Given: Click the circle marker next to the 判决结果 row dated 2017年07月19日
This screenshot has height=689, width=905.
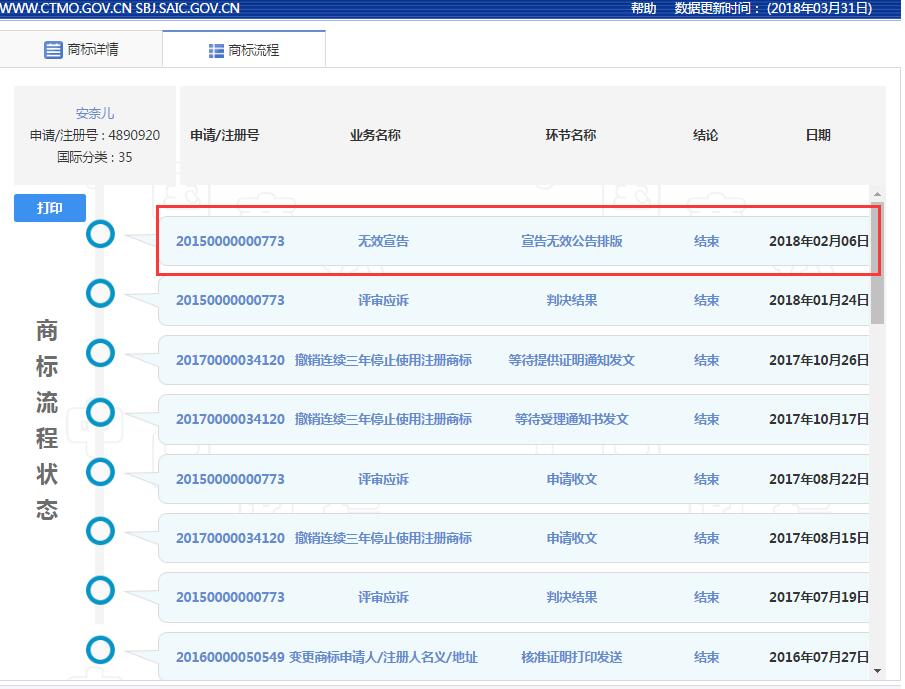Looking at the screenshot, I should pyautogui.click(x=100, y=590).
